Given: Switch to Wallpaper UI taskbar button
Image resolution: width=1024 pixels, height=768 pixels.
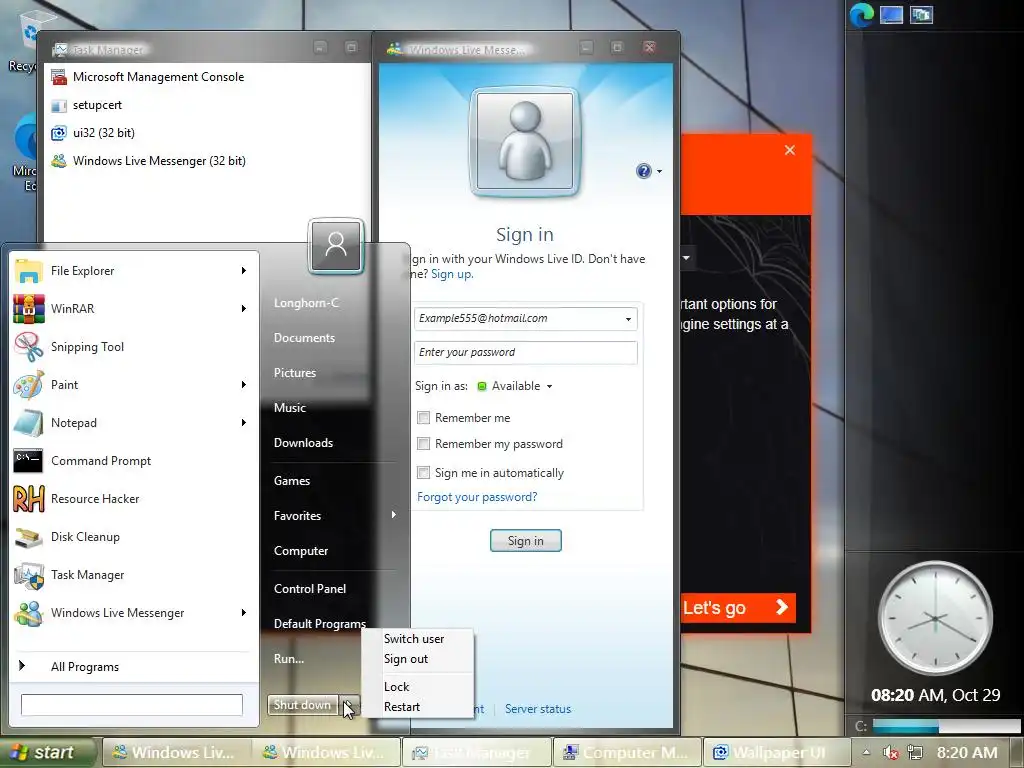Looking at the screenshot, I should [778, 753].
